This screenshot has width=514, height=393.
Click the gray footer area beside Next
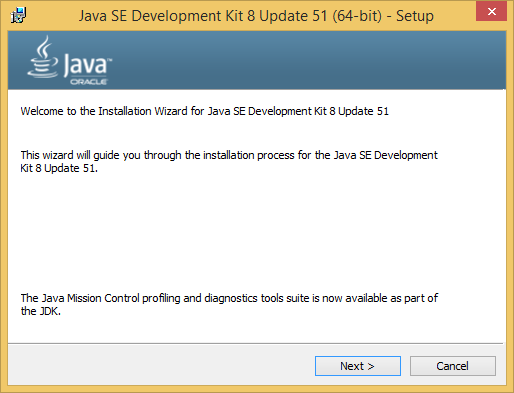pyautogui.click(x=160, y=365)
